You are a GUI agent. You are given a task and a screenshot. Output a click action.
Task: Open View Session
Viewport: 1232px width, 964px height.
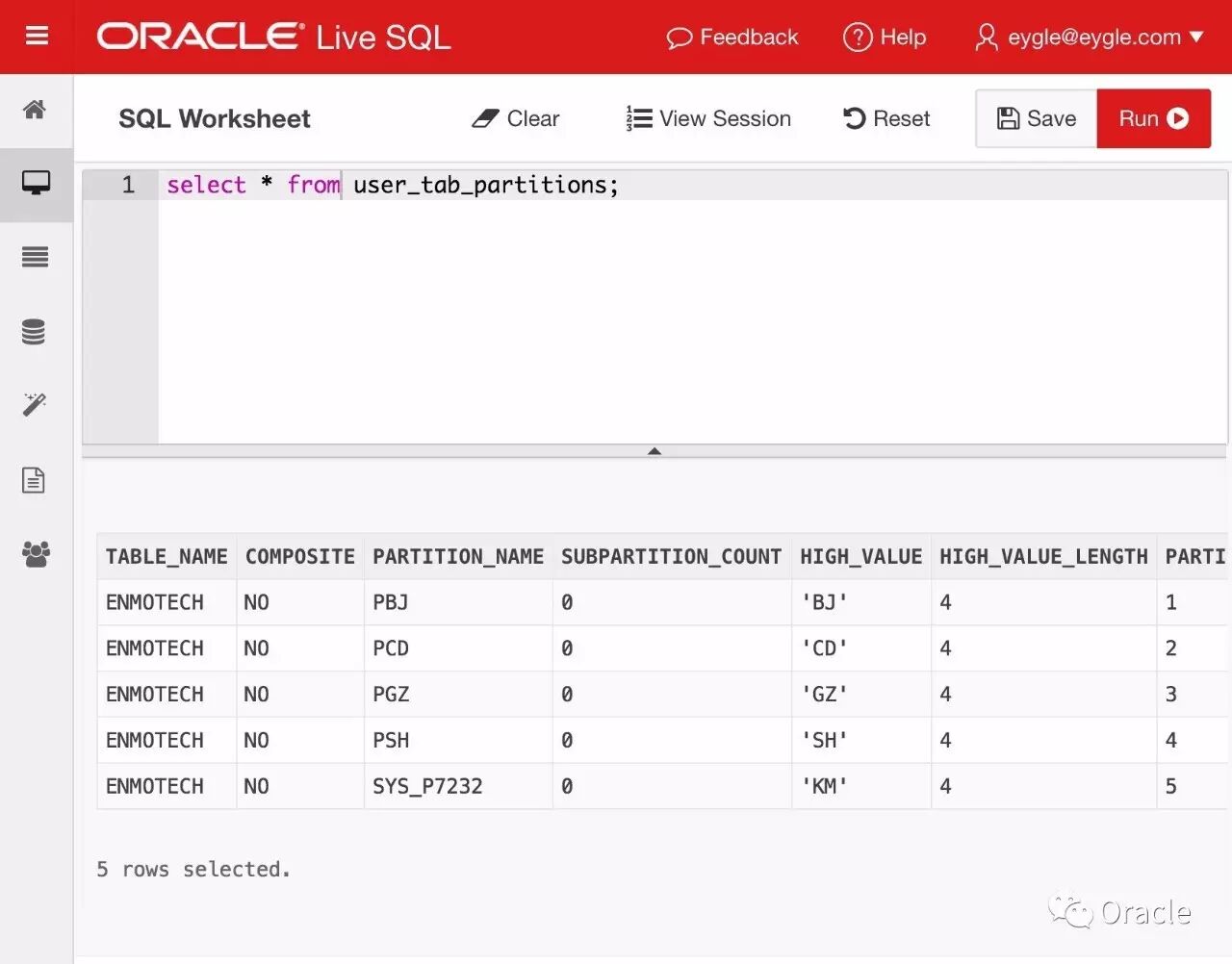pos(708,118)
